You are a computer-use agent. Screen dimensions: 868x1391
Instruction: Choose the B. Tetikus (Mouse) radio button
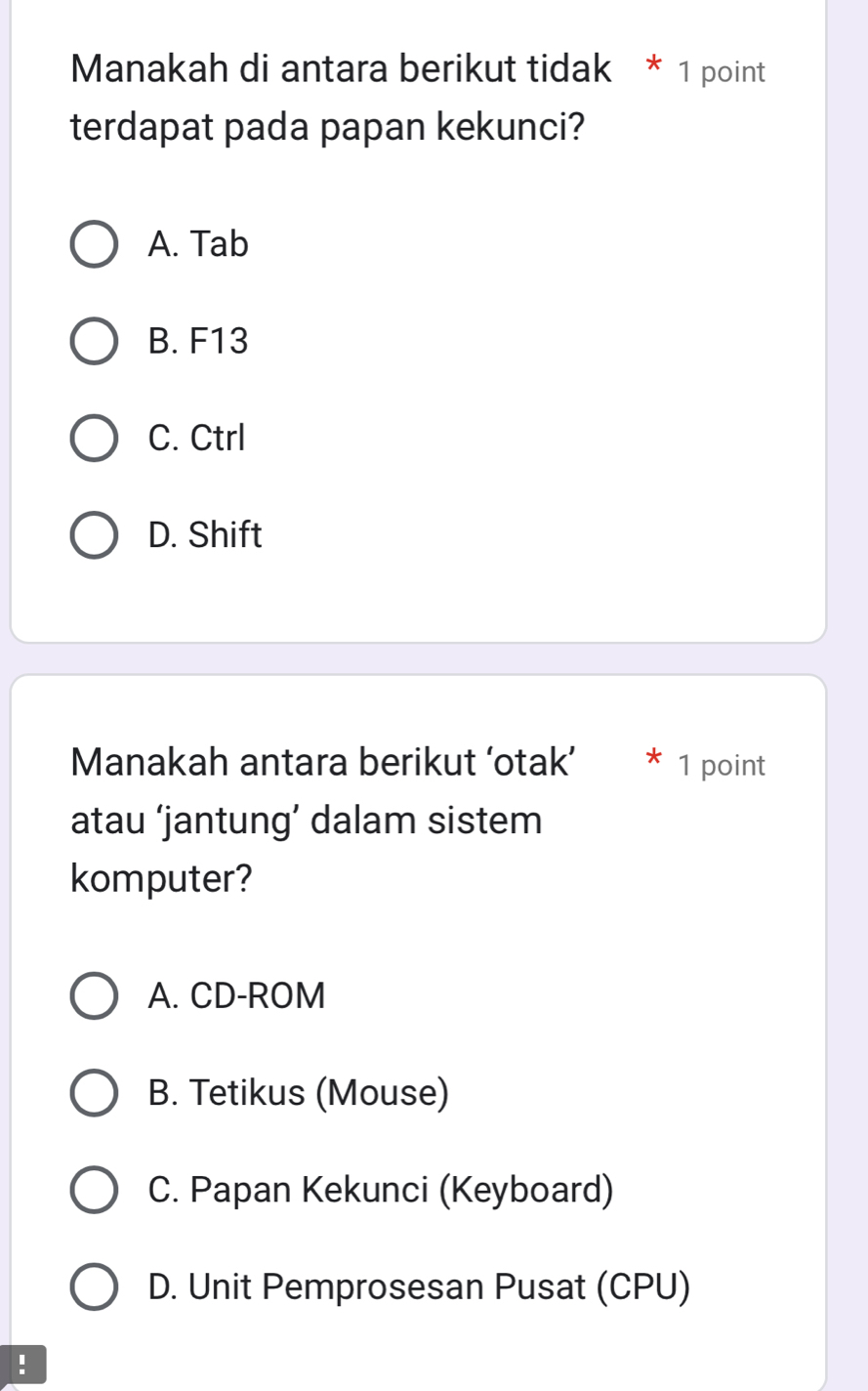[x=94, y=1093]
